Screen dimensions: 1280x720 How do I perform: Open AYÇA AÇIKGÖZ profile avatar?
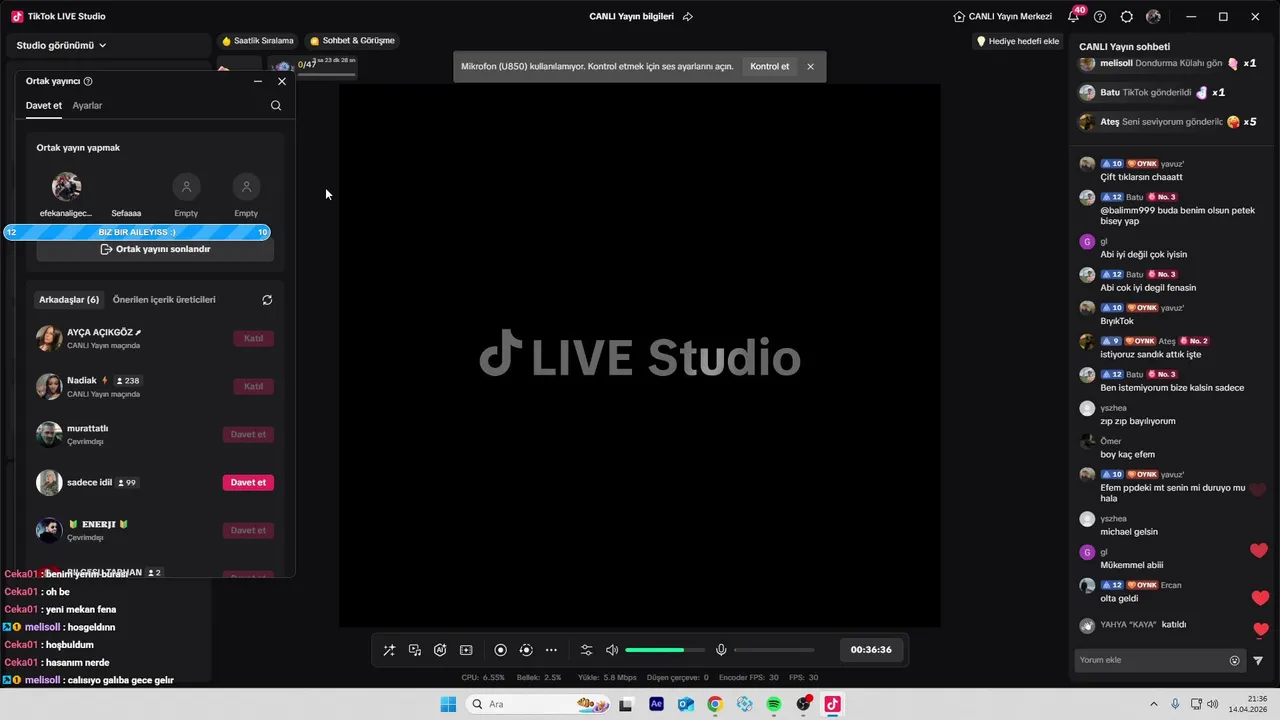[x=49, y=338]
